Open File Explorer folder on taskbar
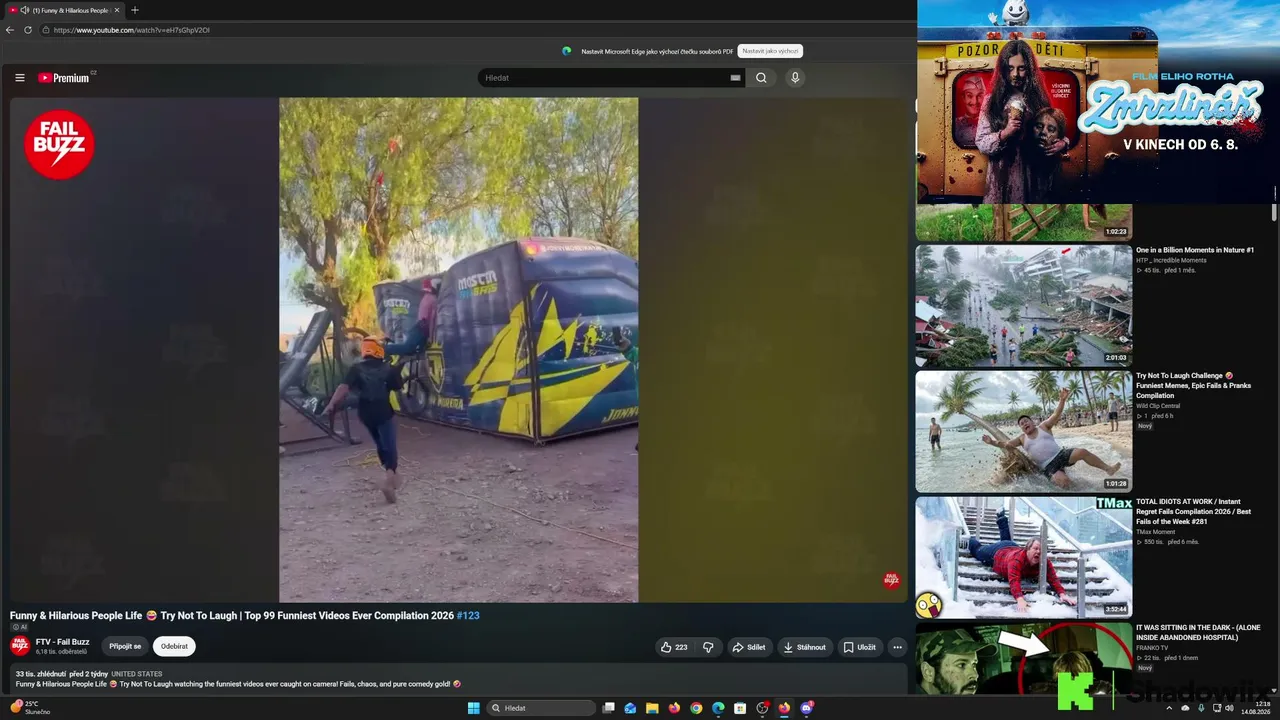This screenshot has height=720, width=1280. coord(652,708)
